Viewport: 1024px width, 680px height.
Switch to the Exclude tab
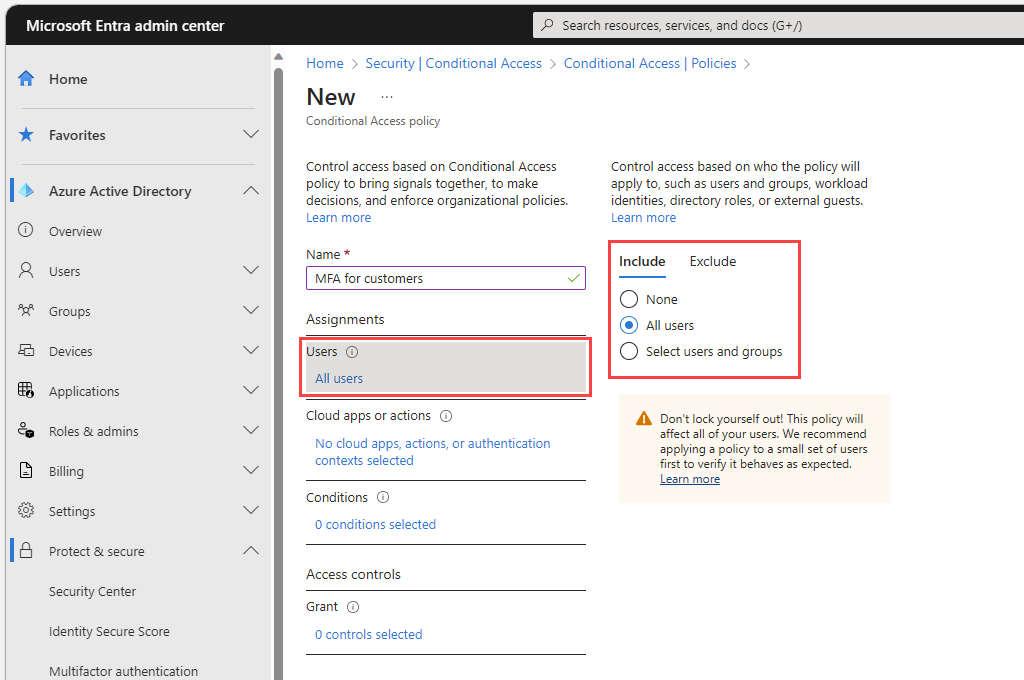coord(712,261)
